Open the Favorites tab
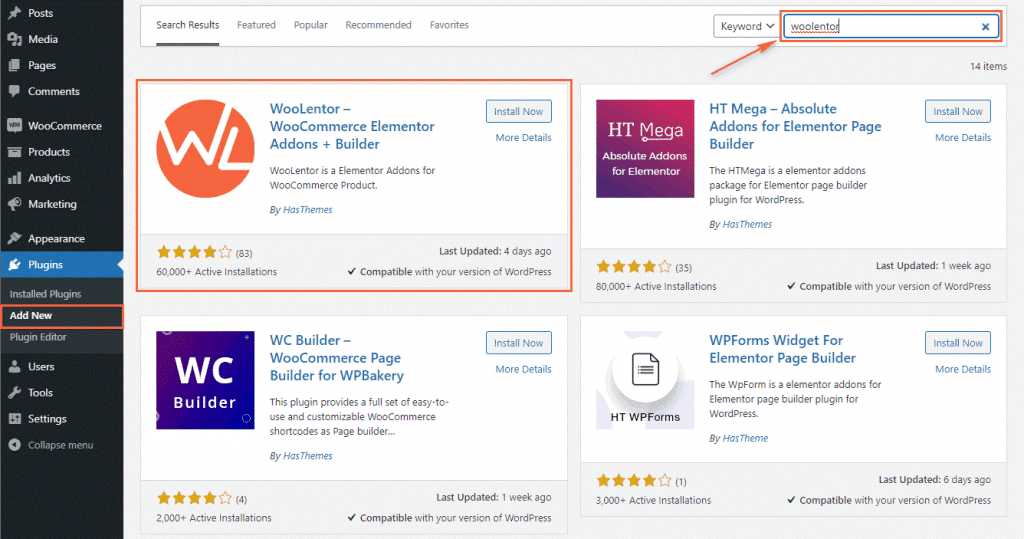Viewport: 1024px width, 539px height. coord(449,25)
